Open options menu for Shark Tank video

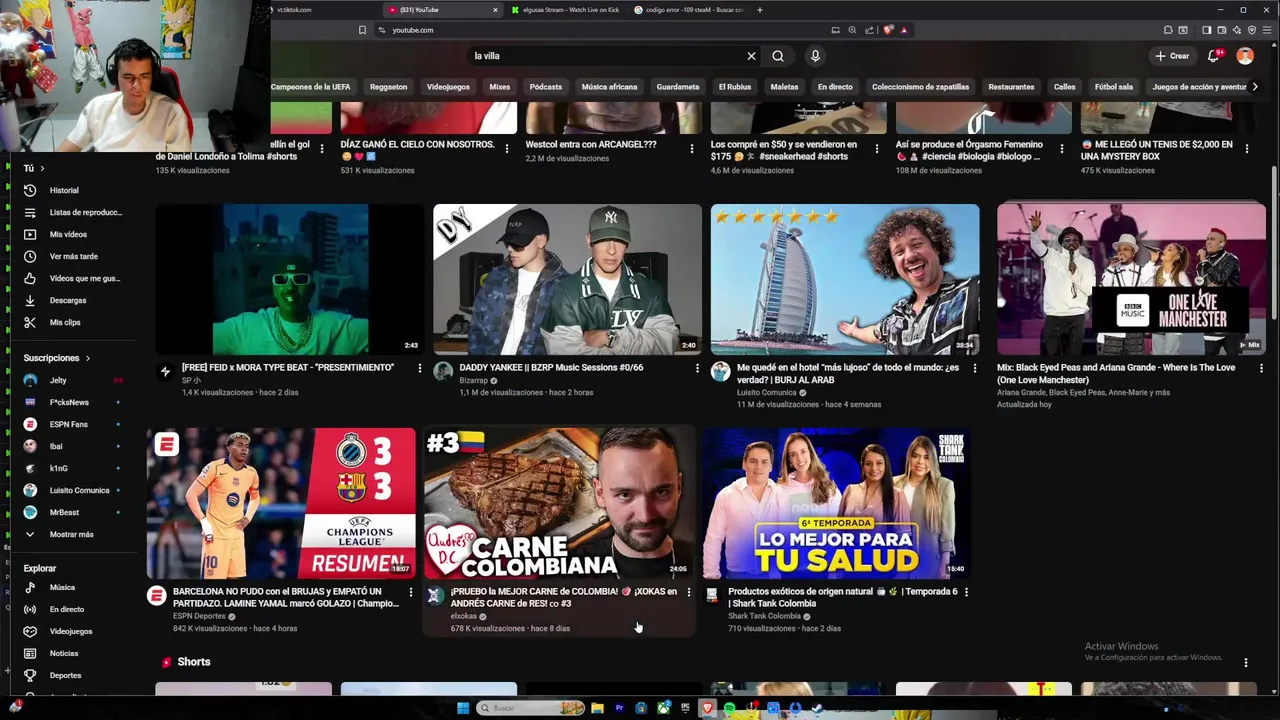pos(966,592)
